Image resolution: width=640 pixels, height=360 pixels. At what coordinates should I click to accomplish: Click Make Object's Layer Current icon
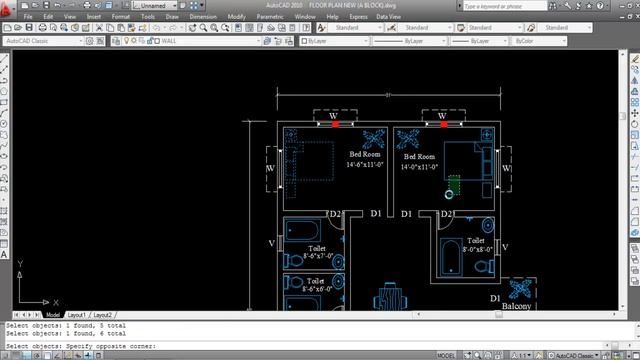(x=267, y=41)
